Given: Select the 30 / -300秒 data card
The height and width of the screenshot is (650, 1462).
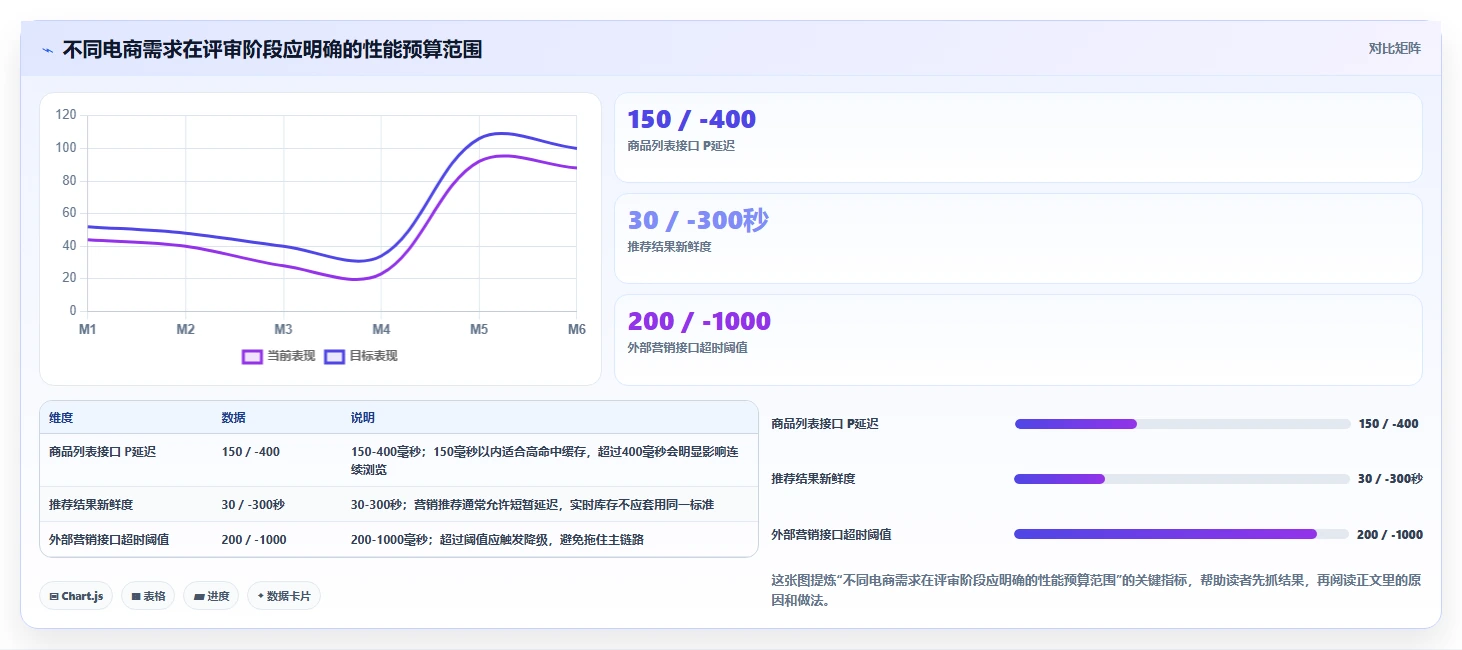Looking at the screenshot, I should click(x=1018, y=239).
